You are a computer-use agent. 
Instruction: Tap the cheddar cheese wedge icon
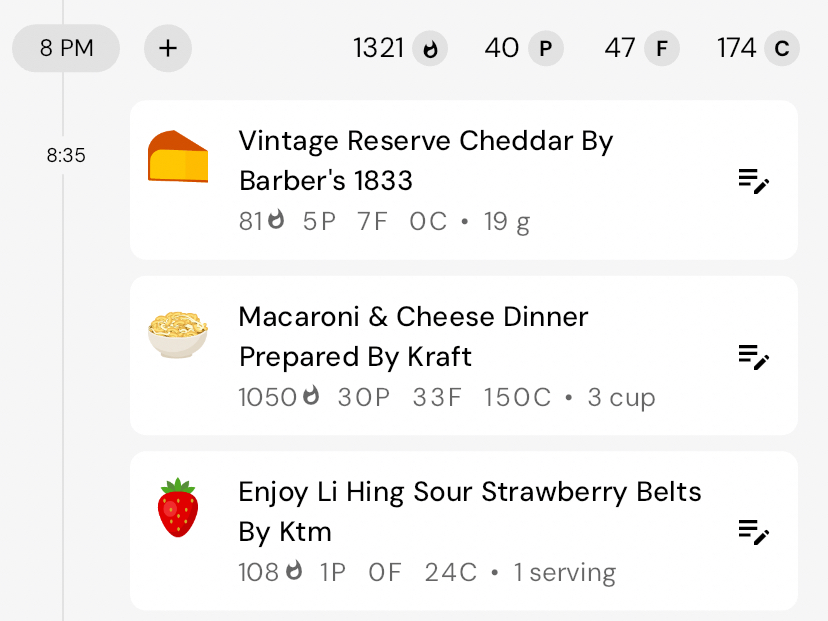click(178, 157)
